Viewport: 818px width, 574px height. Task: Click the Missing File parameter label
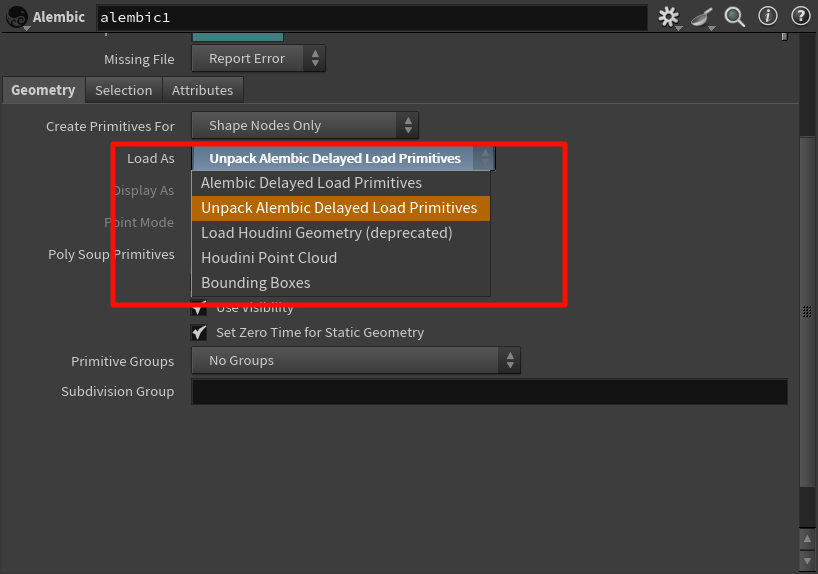139,59
